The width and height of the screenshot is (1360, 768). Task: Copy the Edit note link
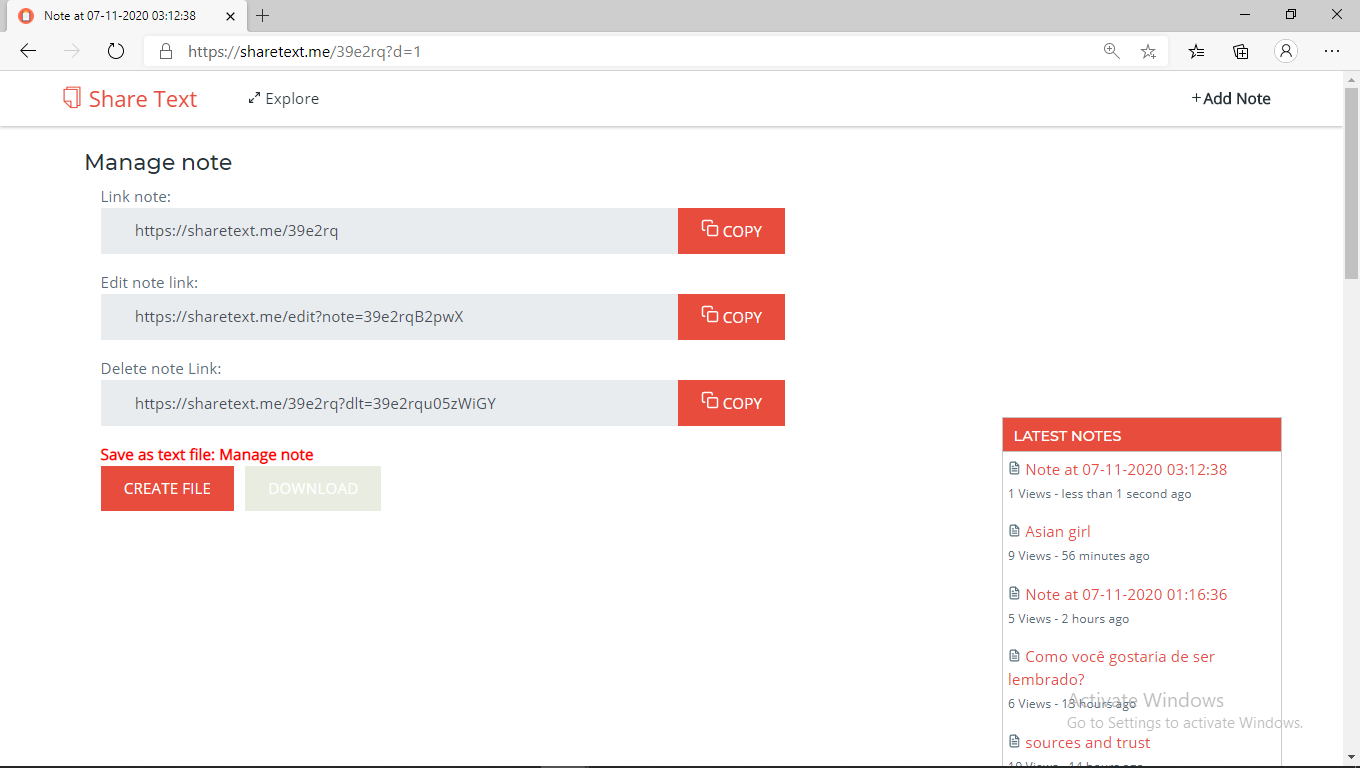(731, 317)
